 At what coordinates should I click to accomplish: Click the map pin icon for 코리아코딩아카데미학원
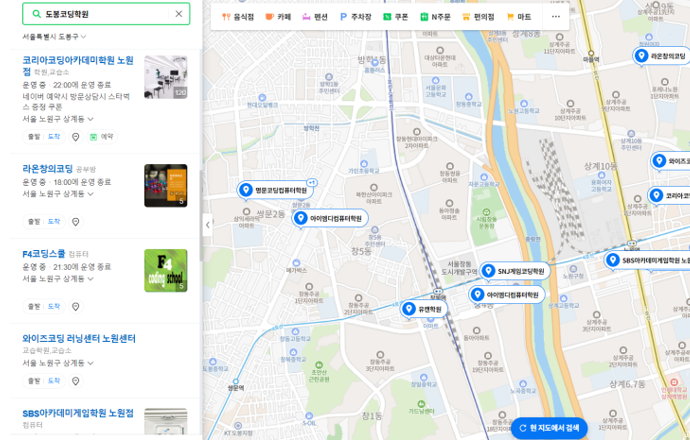(76, 137)
